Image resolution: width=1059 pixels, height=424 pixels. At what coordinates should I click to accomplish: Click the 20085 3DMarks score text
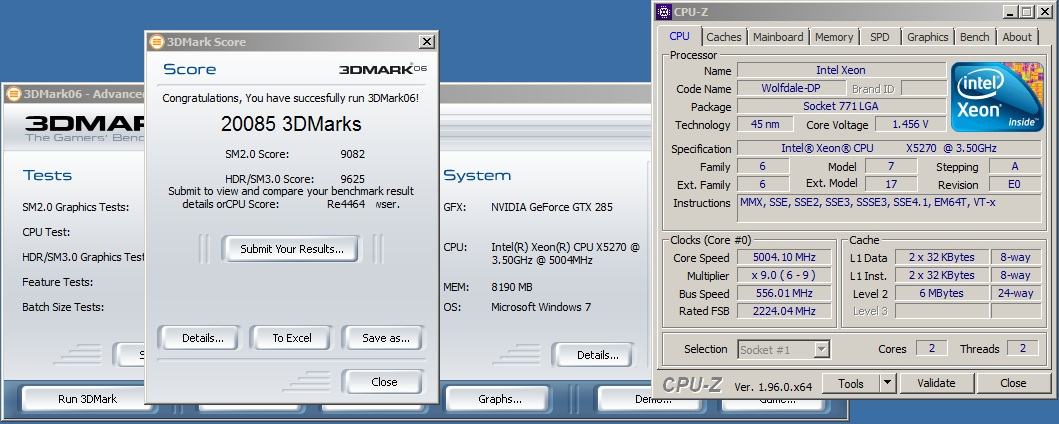[291, 124]
